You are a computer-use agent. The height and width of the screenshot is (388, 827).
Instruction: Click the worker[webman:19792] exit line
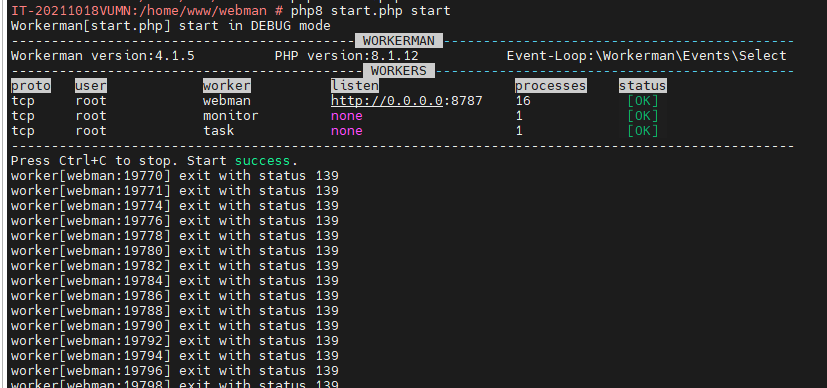pyautogui.click(x=175, y=341)
